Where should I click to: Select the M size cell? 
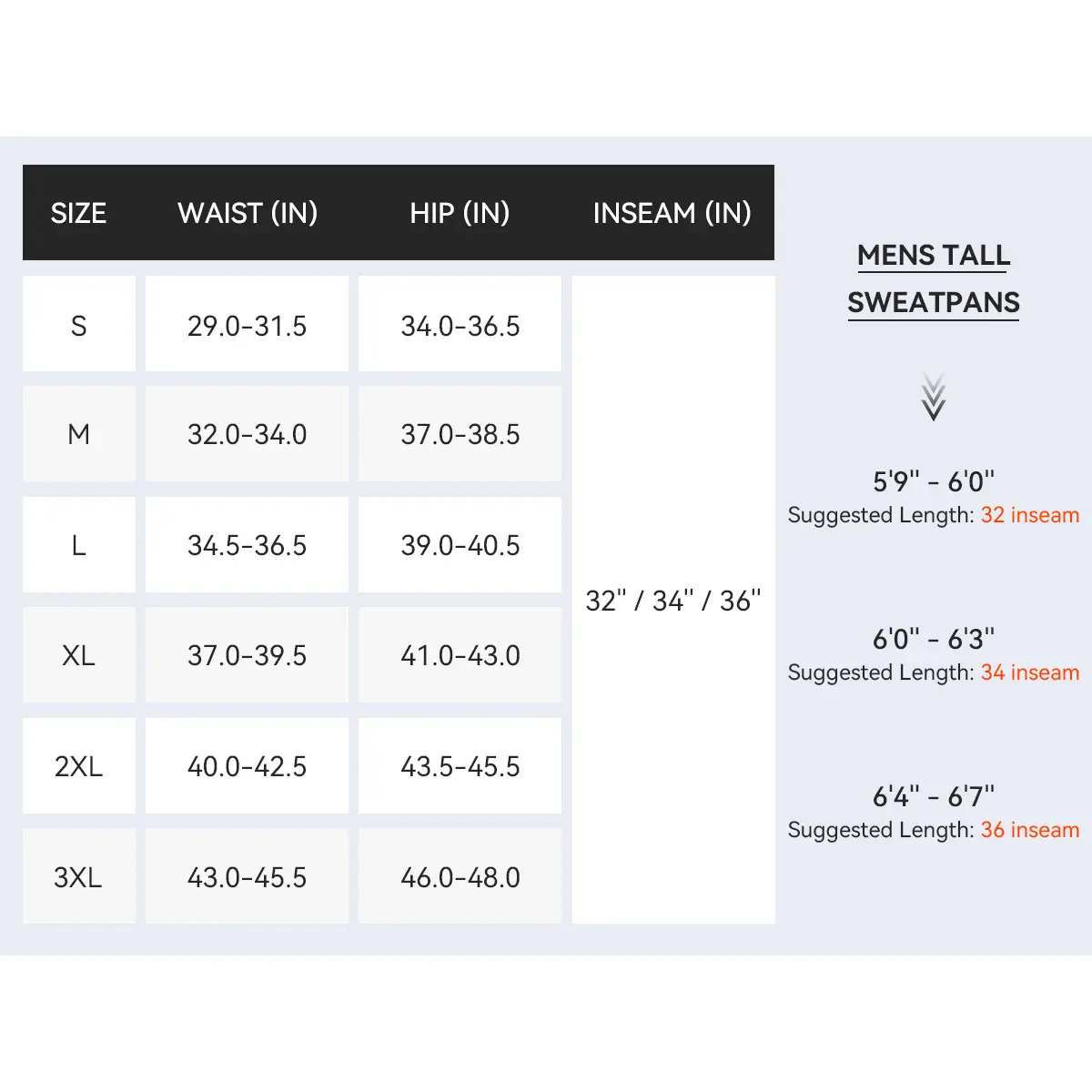(79, 434)
